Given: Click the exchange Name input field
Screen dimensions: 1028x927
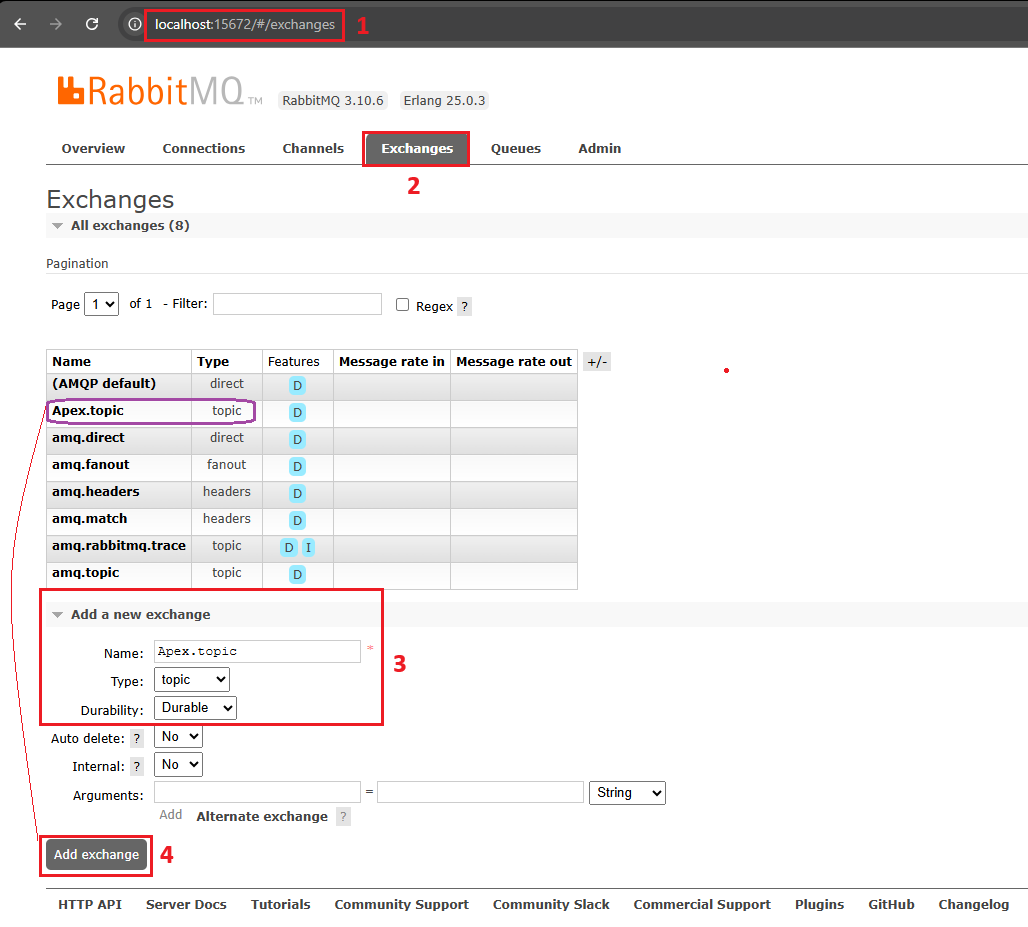Looking at the screenshot, I should click(x=257, y=652).
